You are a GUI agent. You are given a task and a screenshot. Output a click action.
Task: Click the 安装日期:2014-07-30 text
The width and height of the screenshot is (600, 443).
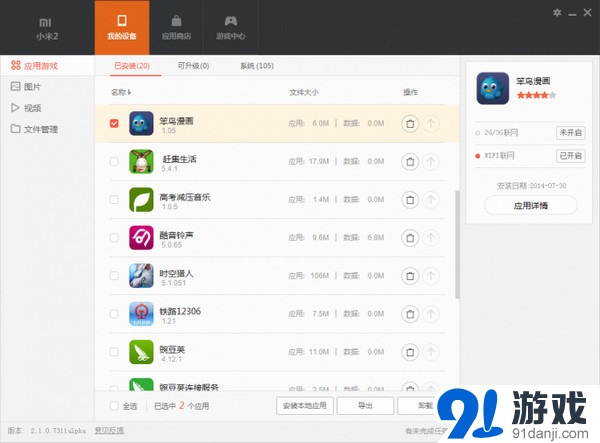pos(532,186)
